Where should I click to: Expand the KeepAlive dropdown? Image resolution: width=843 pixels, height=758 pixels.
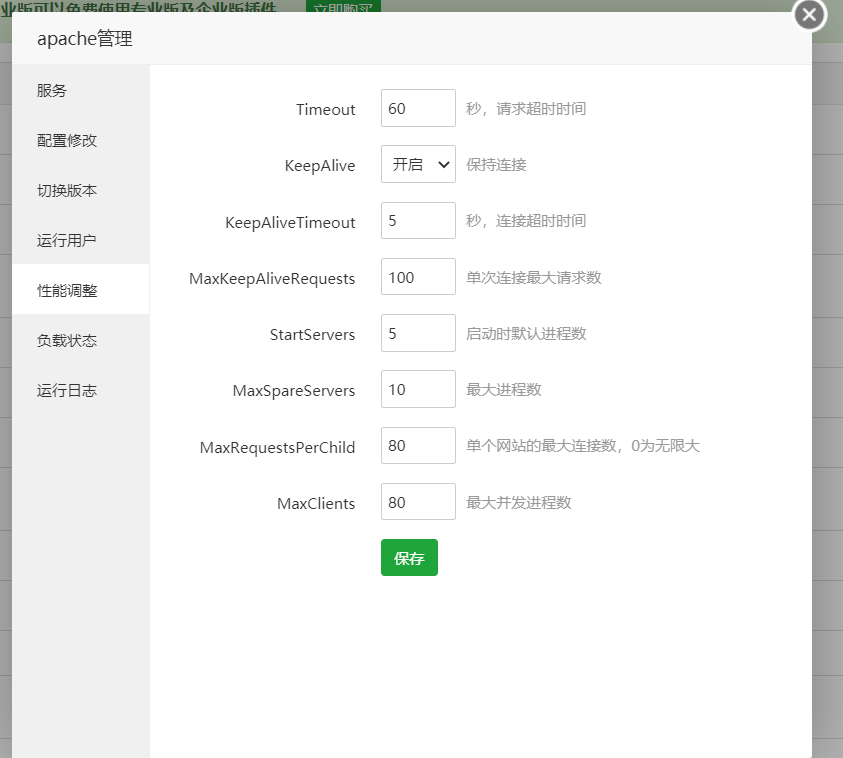(418, 164)
